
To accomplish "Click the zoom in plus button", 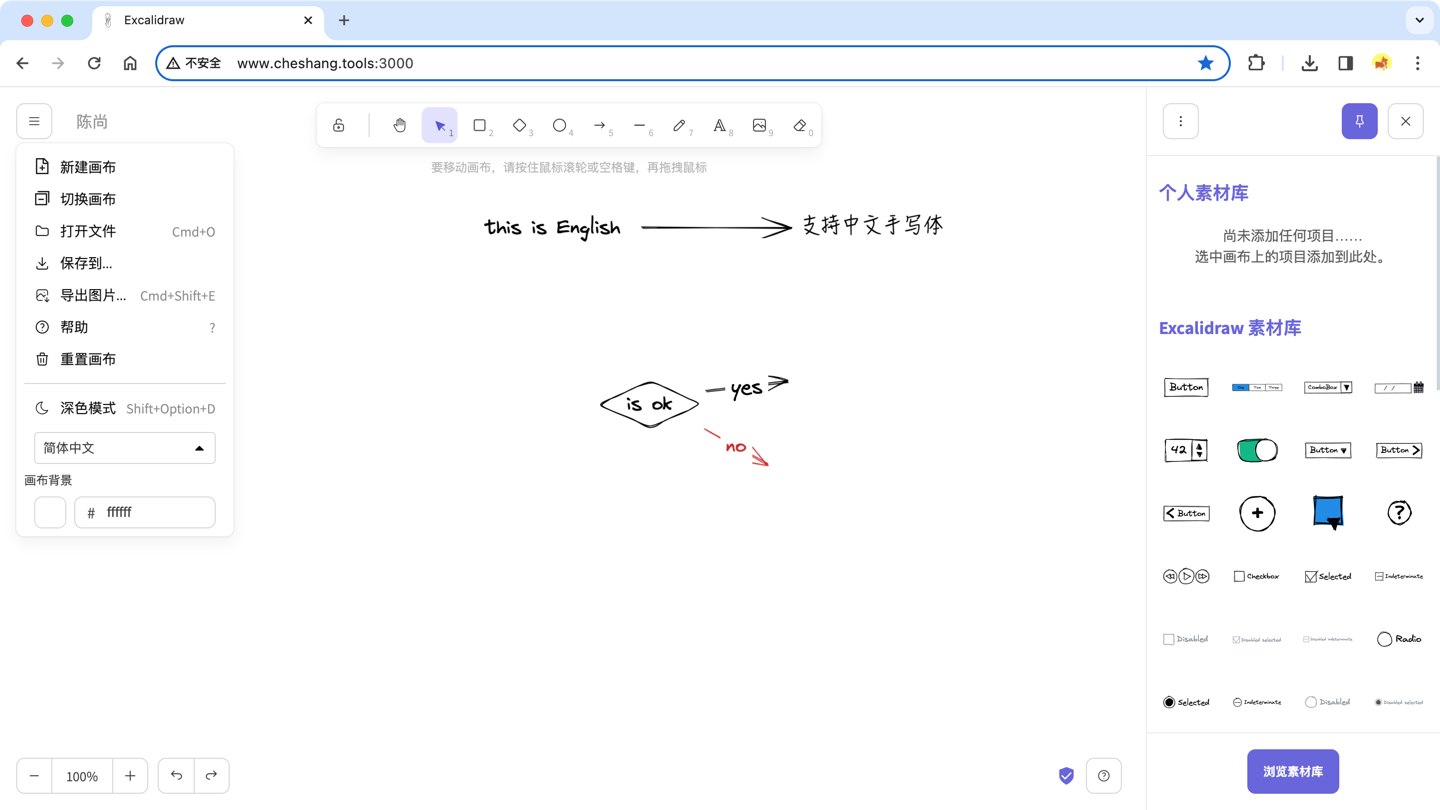I will point(130,776).
